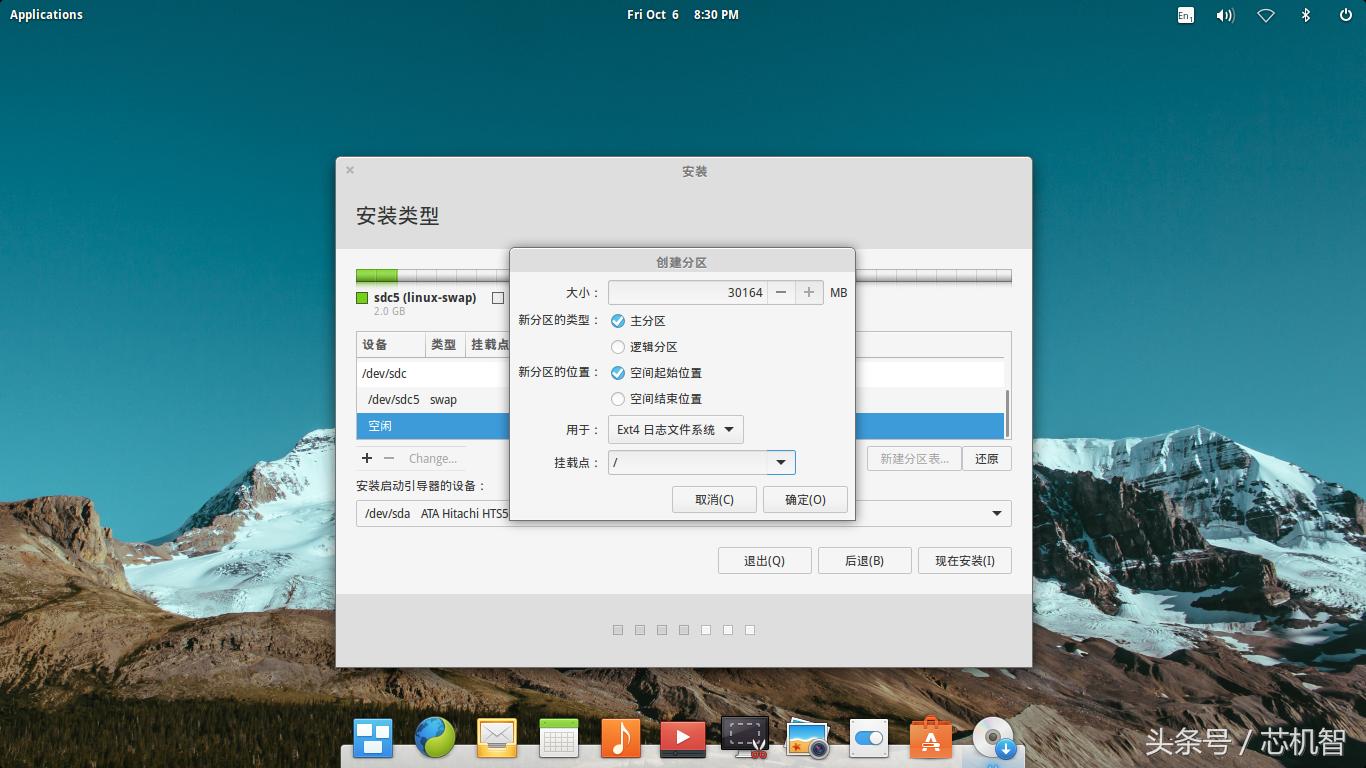Click 现在安装(I) to install now
1366x768 pixels.
[964, 560]
